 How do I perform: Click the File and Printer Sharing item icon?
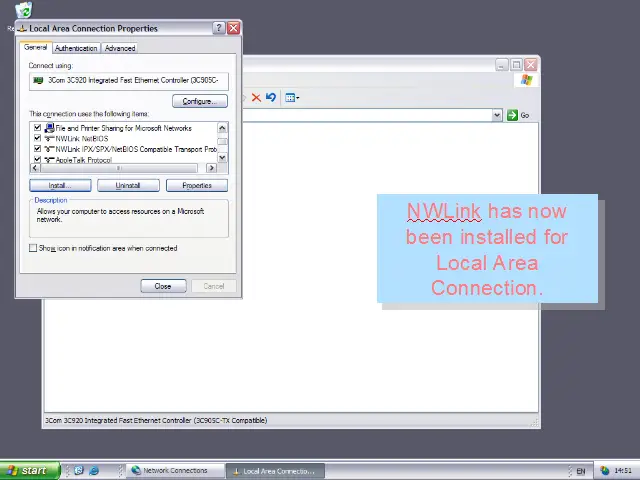tap(49, 128)
